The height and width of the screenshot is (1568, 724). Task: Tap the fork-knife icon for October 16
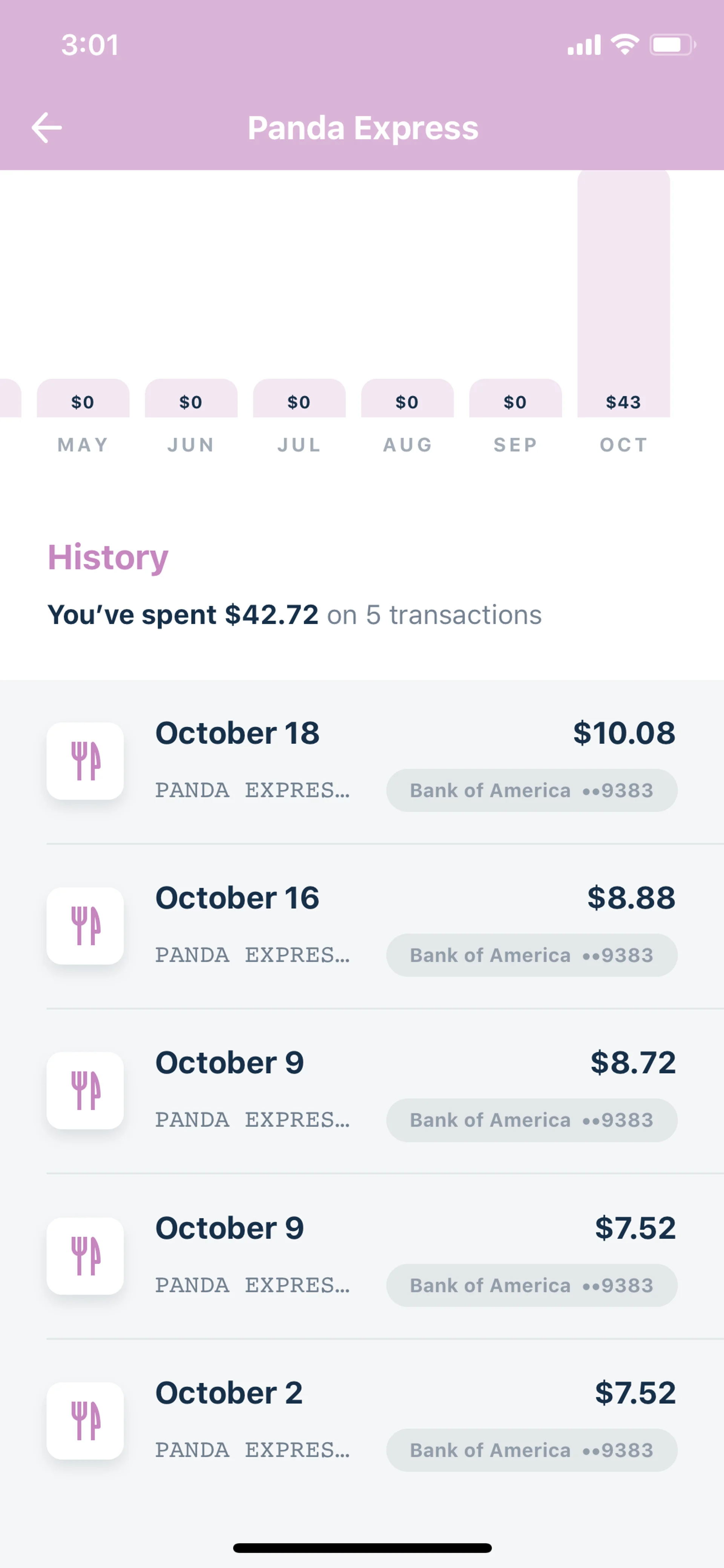[85, 925]
